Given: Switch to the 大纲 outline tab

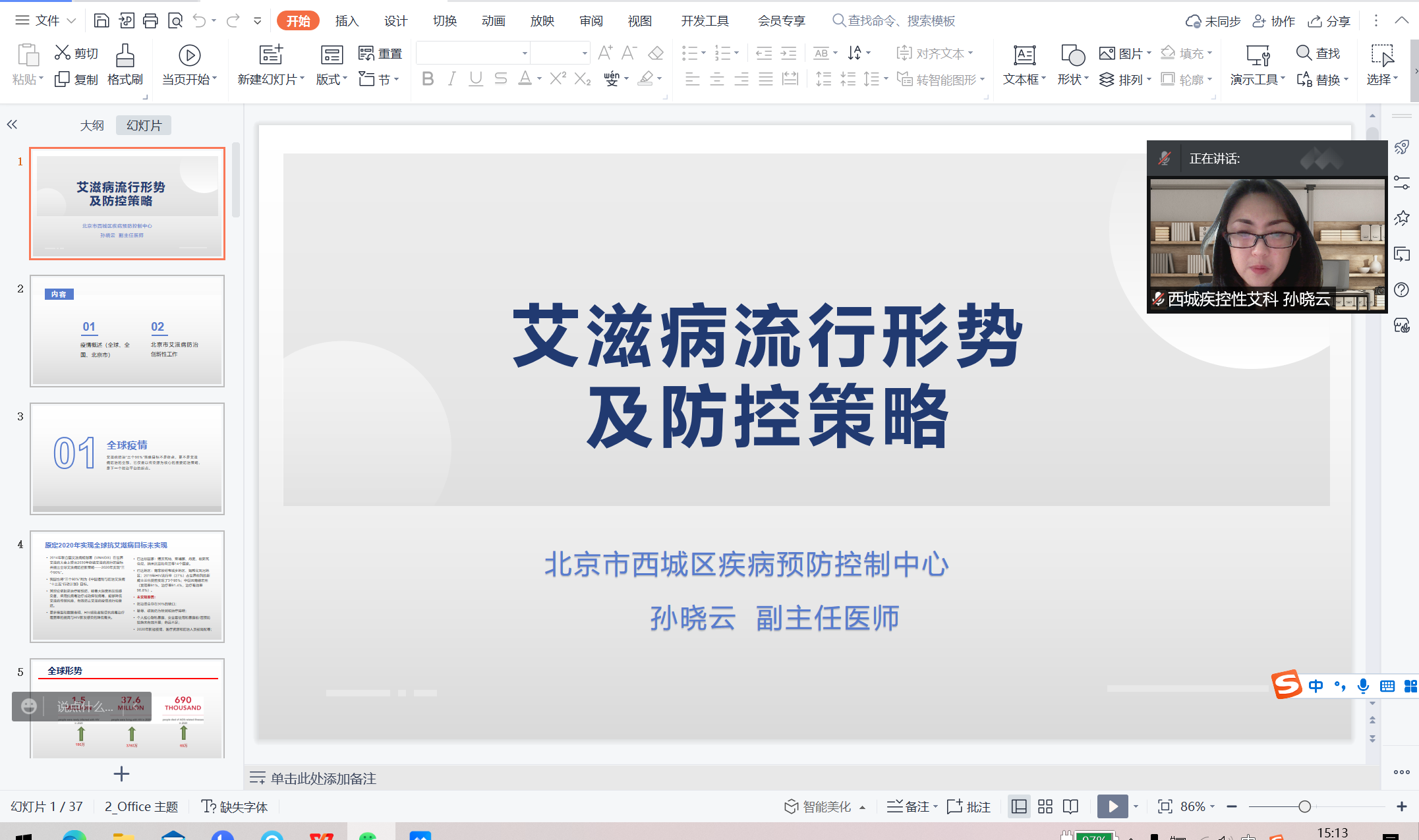Looking at the screenshot, I should (x=92, y=125).
